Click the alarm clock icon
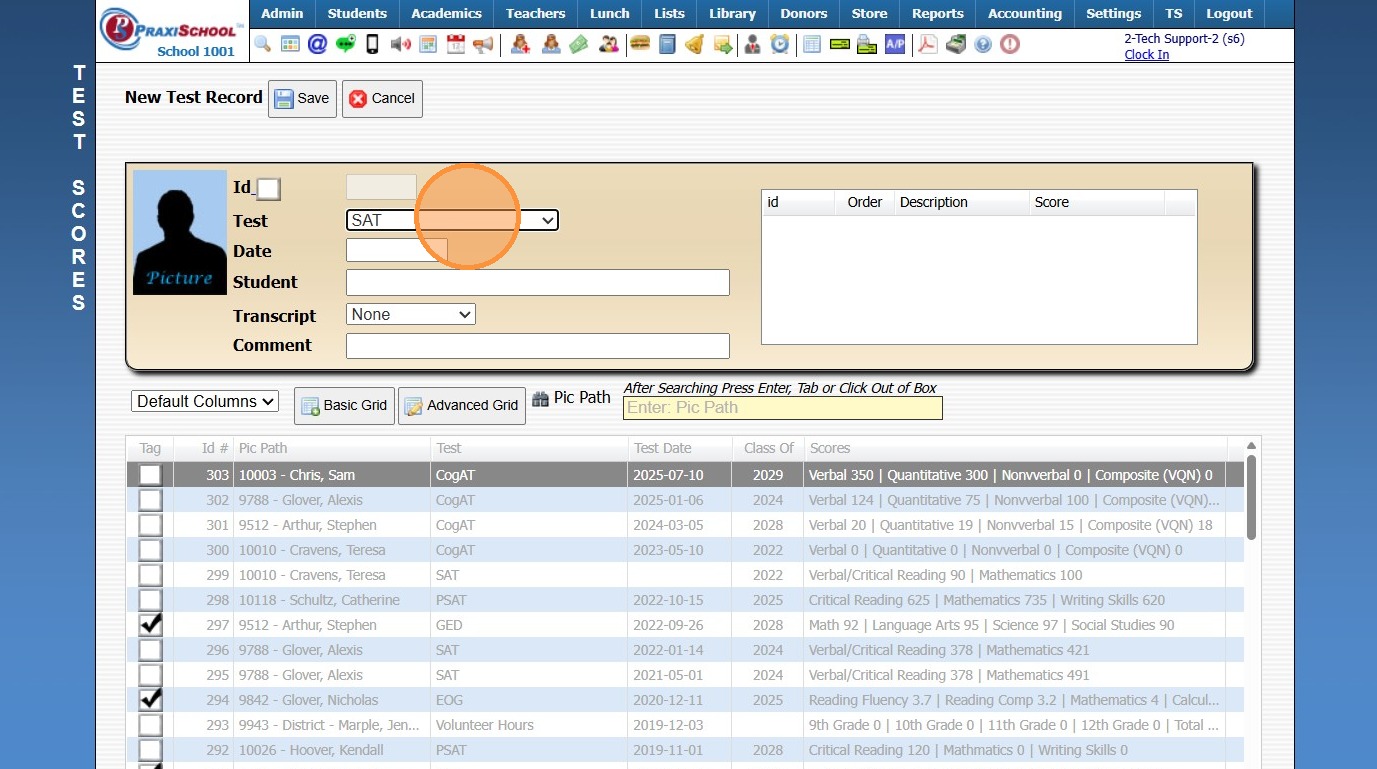 (779, 44)
